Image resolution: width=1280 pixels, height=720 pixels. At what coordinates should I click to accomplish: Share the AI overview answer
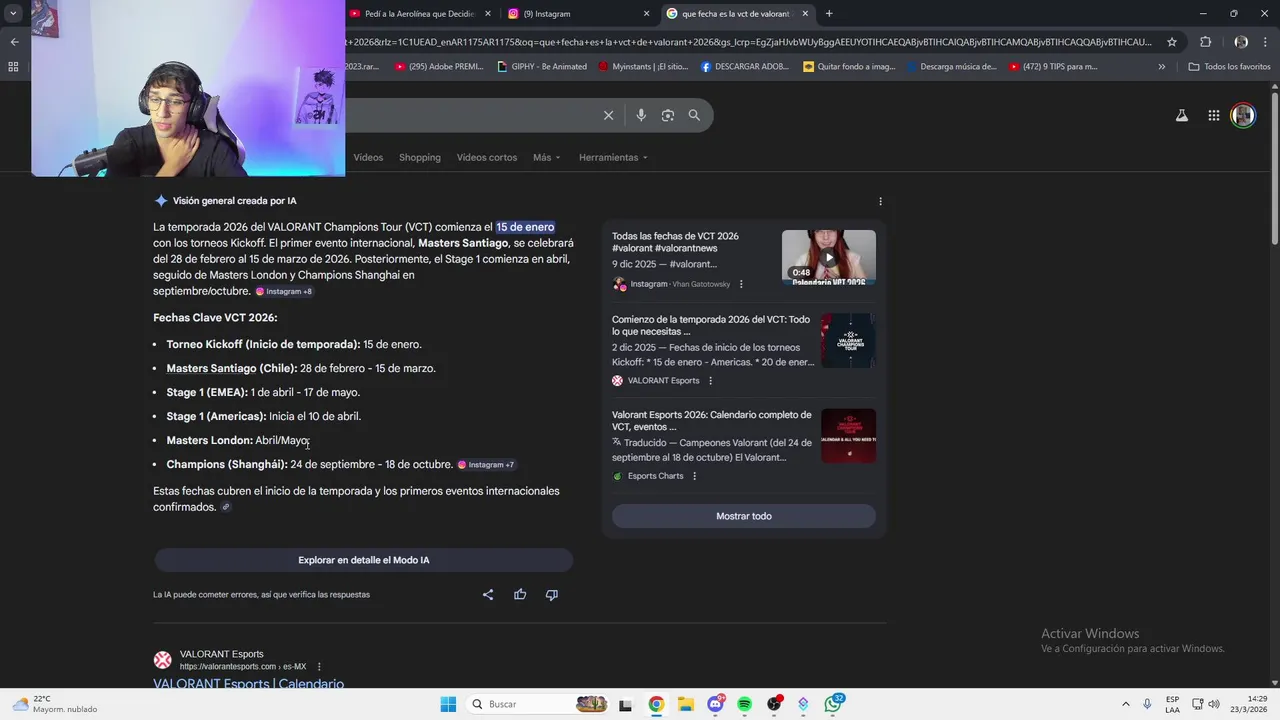pyautogui.click(x=488, y=594)
